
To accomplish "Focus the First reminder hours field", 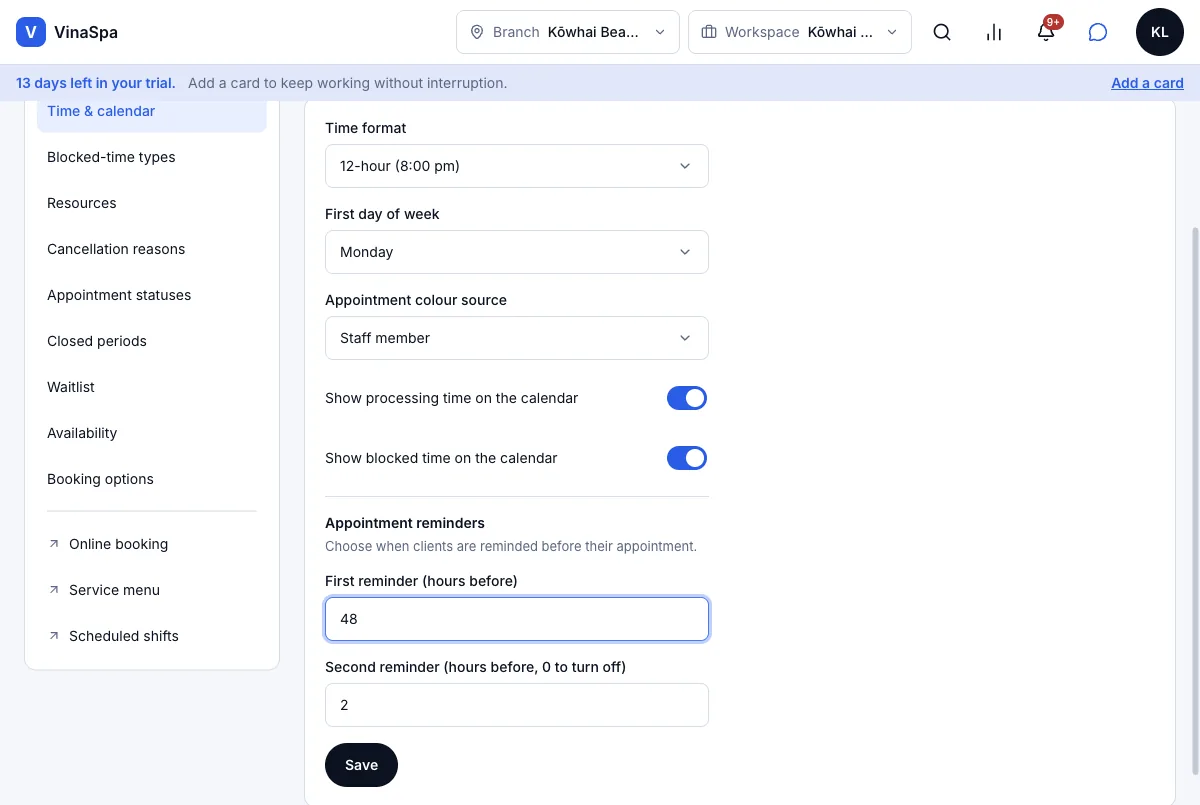I will (x=517, y=619).
